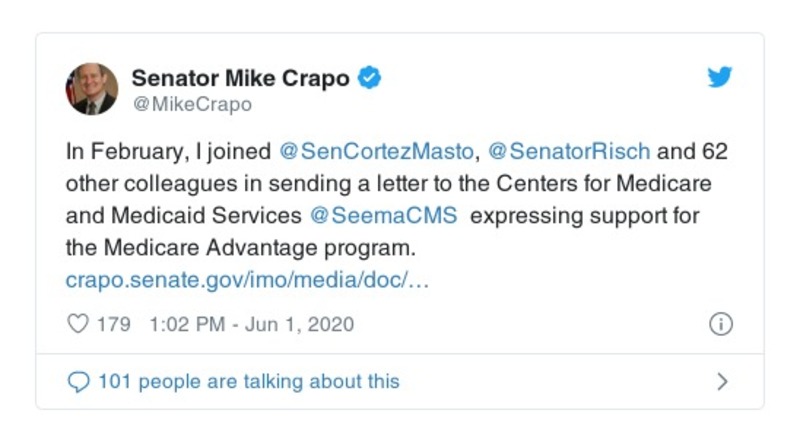Screen dimensions: 800x445
Task: Click the speech bubble reply icon
Action: tap(77, 381)
